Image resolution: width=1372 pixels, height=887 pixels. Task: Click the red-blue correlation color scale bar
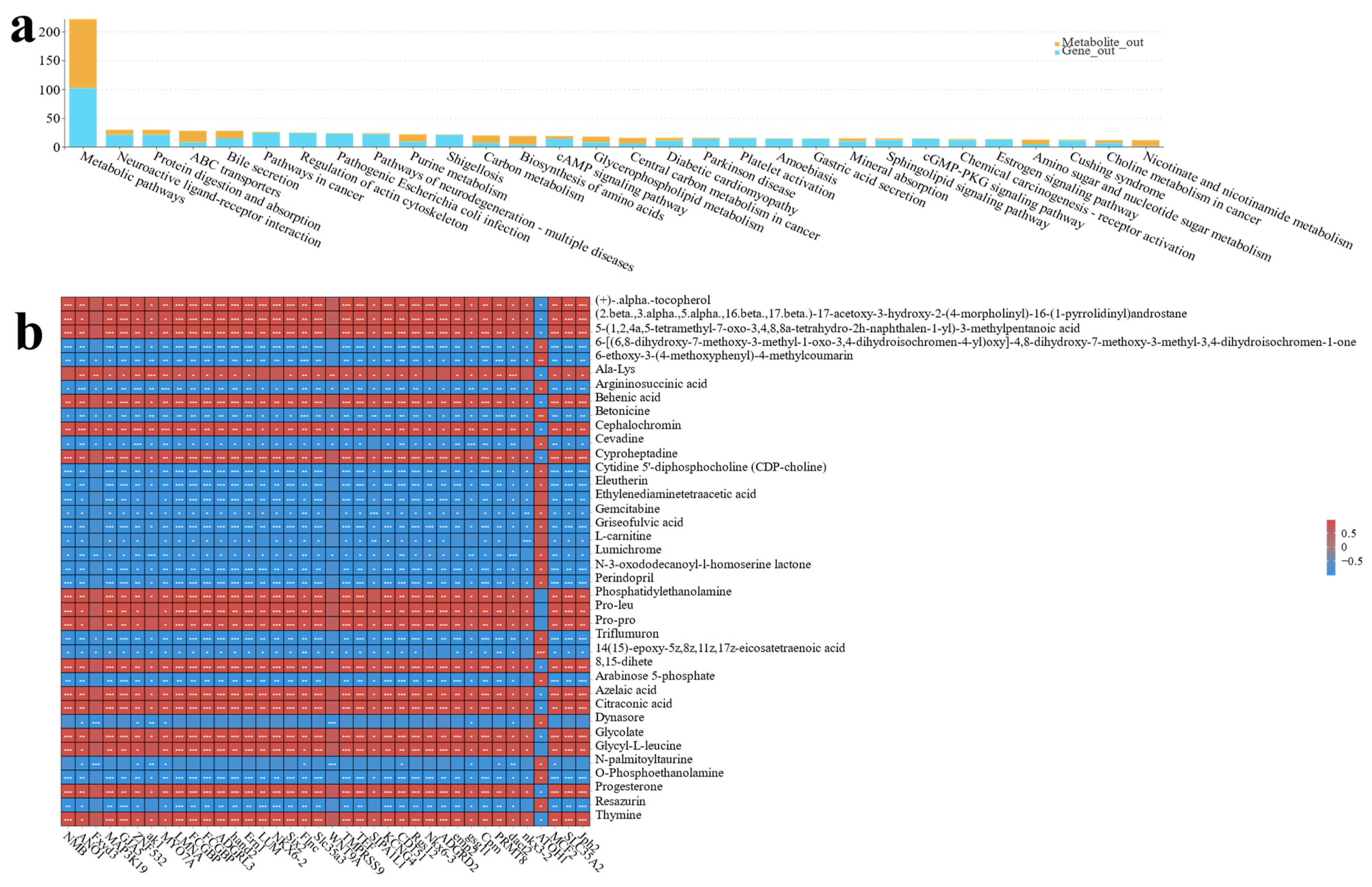(1330, 547)
